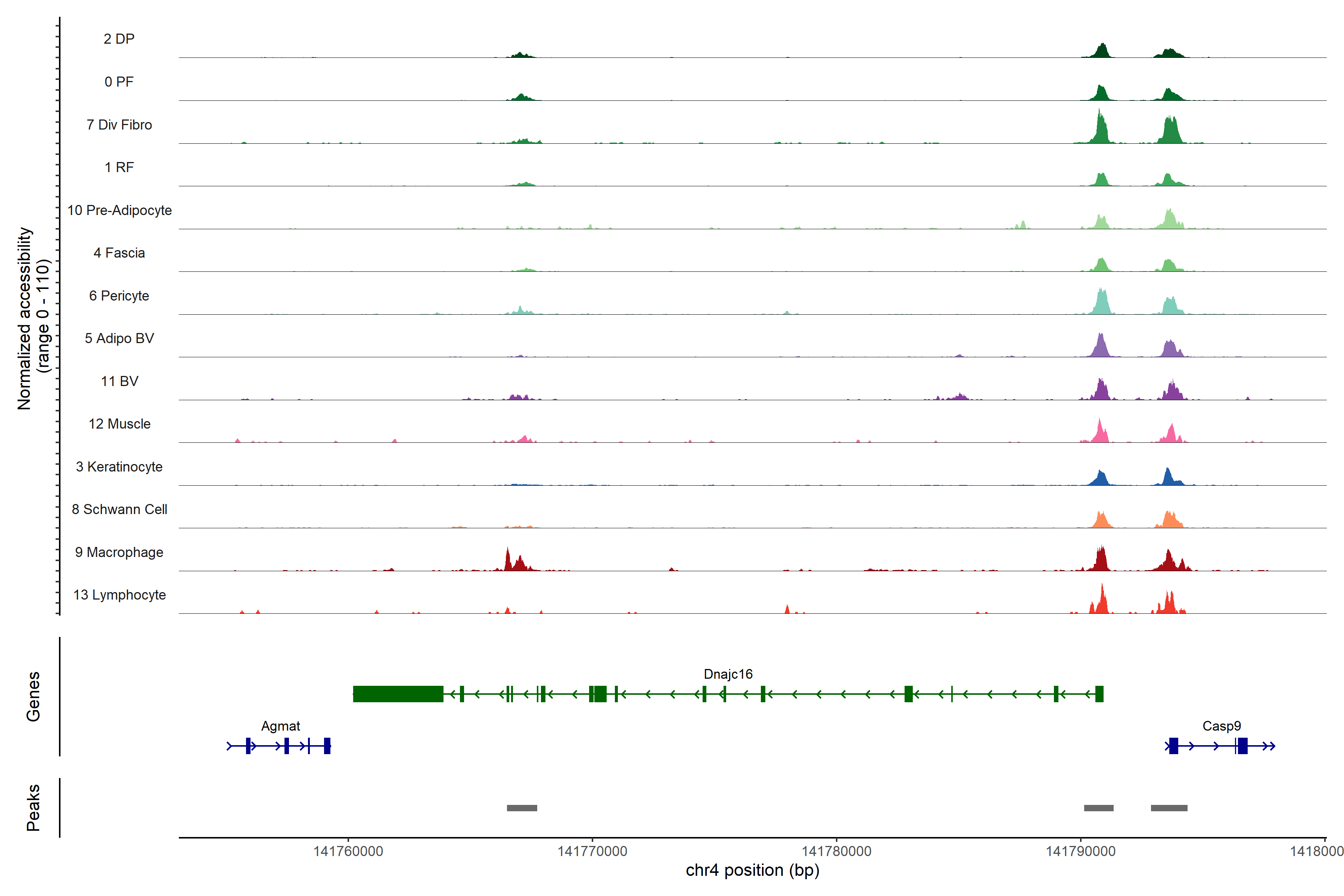Click the Agmat gene label
The height and width of the screenshot is (896, 1344).
pos(280,726)
